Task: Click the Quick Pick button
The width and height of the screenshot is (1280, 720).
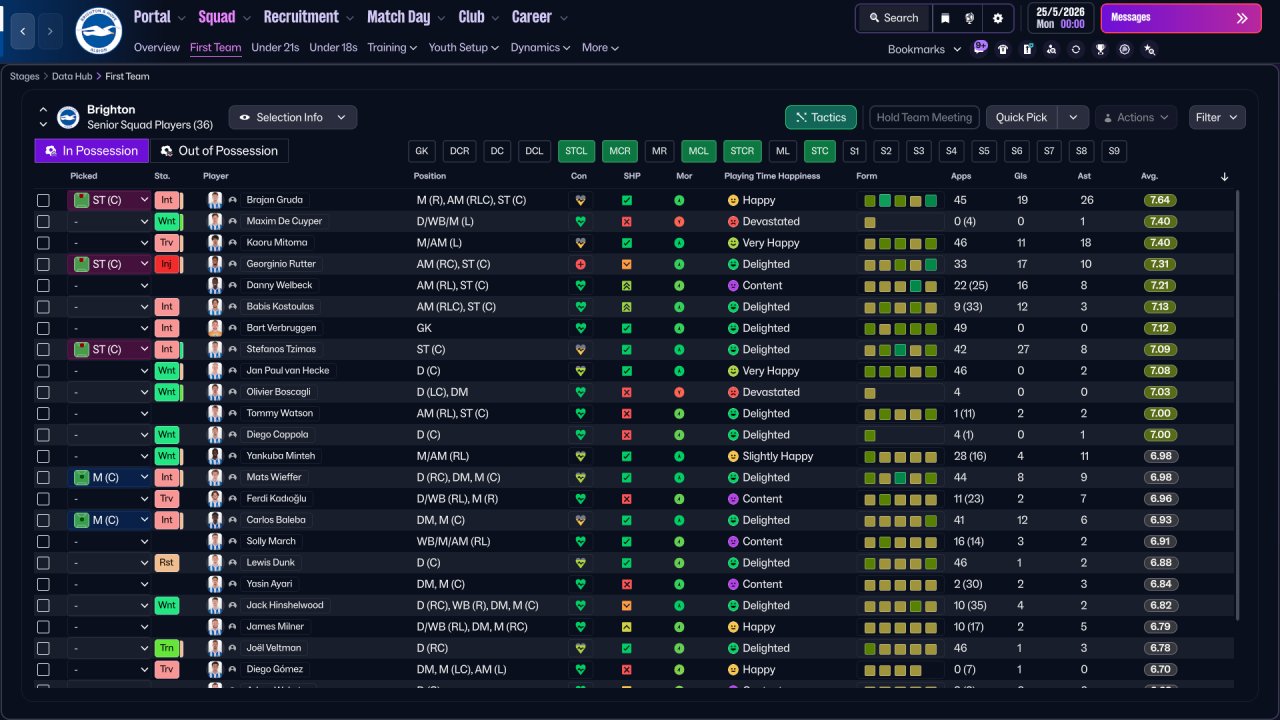Action: (x=1022, y=118)
